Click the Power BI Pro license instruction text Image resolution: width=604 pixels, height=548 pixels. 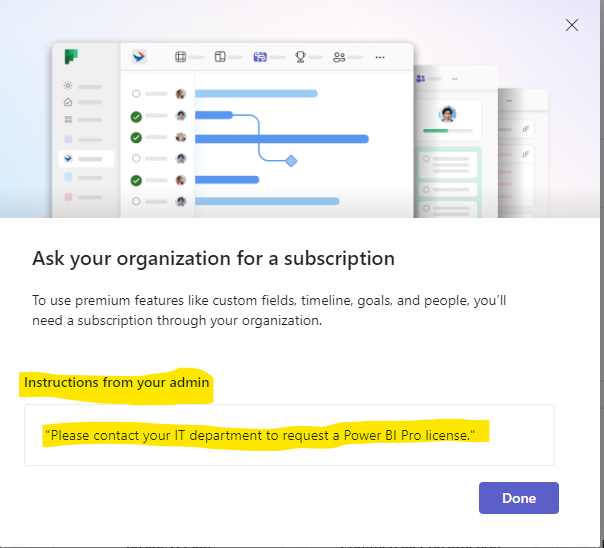(x=260, y=435)
